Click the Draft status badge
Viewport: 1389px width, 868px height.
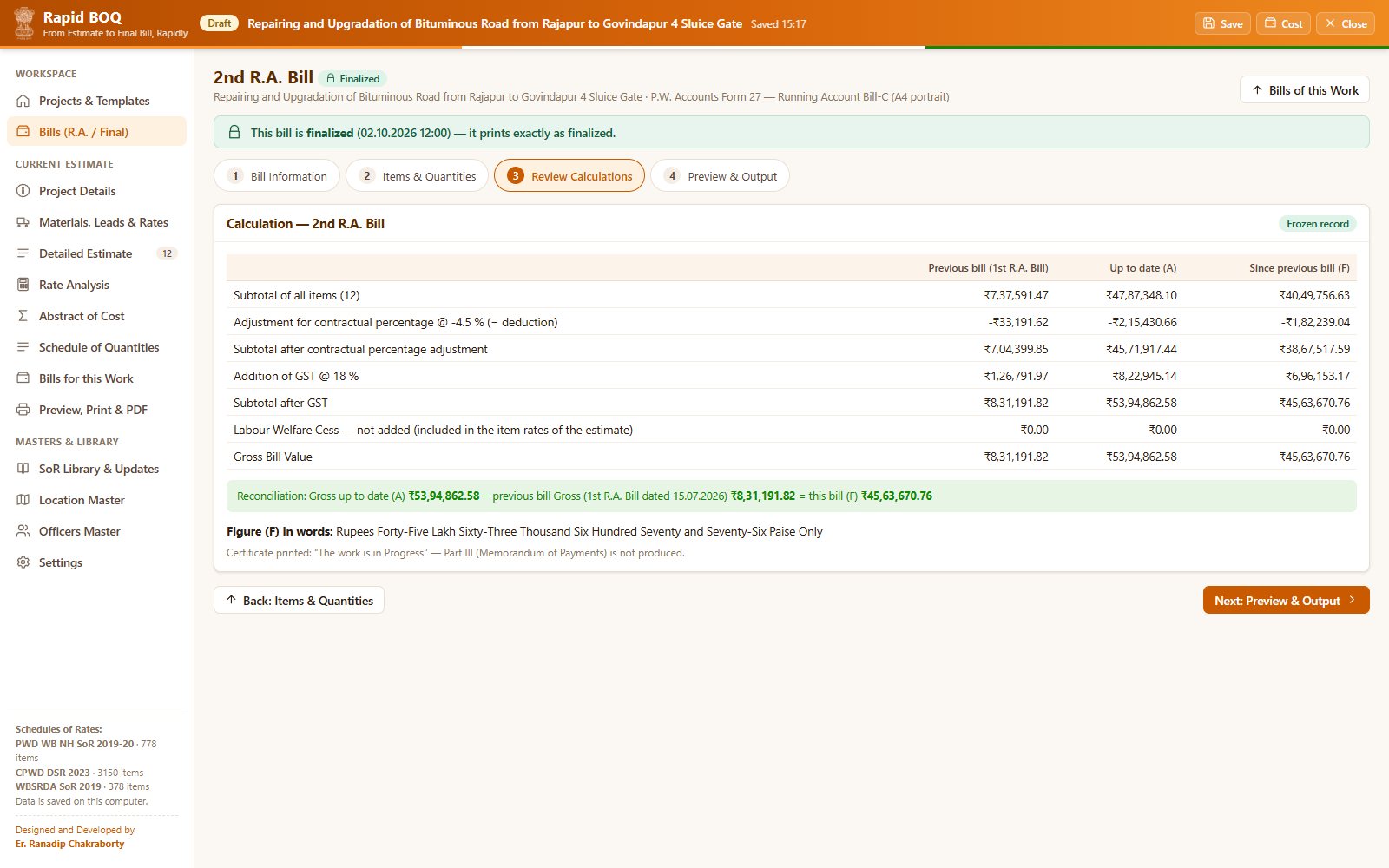[x=220, y=23]
